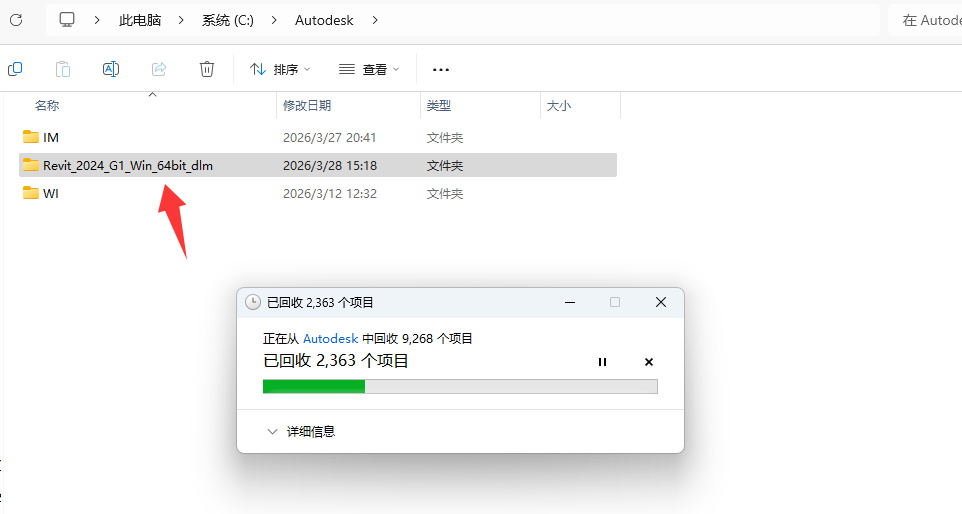Select the WI folder

pos(318,193)
